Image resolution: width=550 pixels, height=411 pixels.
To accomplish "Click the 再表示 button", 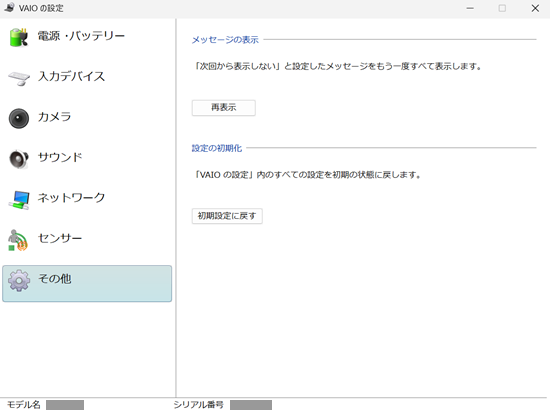I will pos(223,108).
